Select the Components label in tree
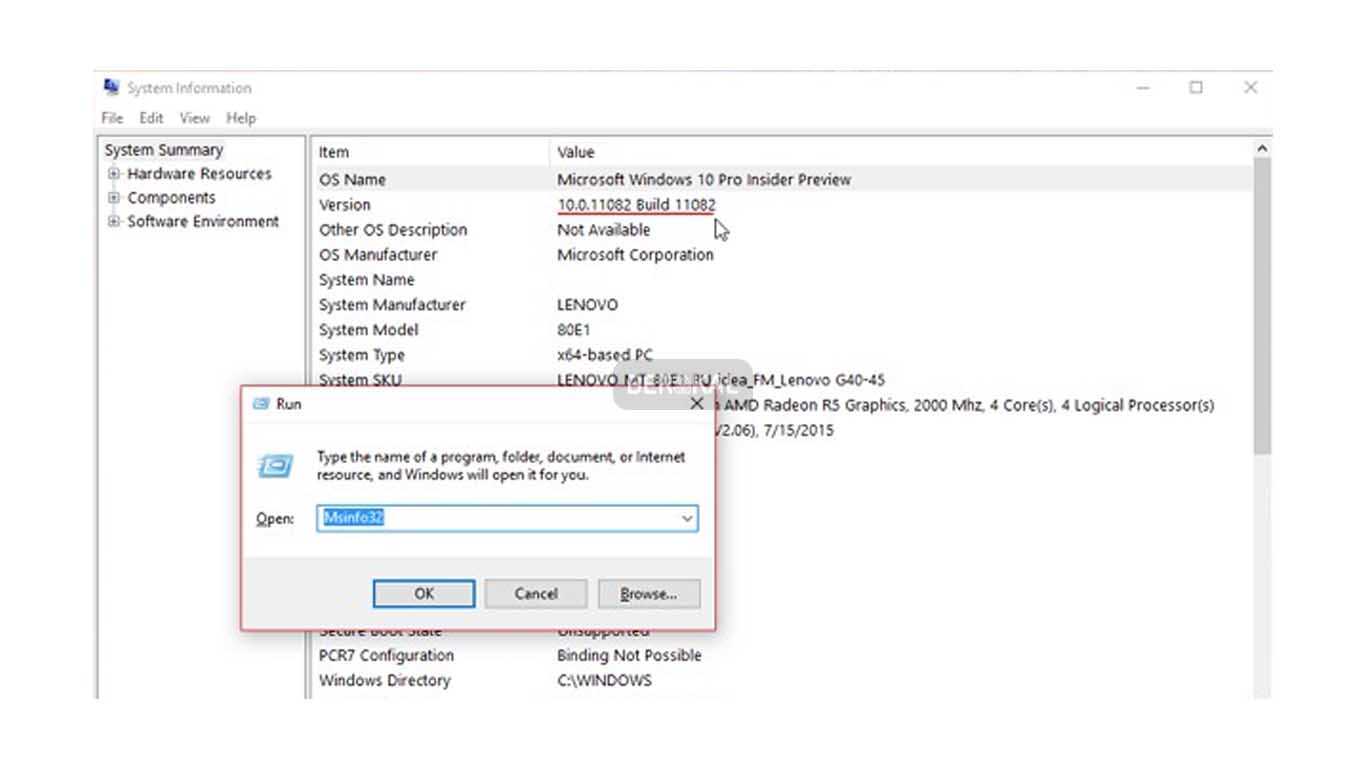The width and height of the screenshot is (1366, 768). [171, 197]
